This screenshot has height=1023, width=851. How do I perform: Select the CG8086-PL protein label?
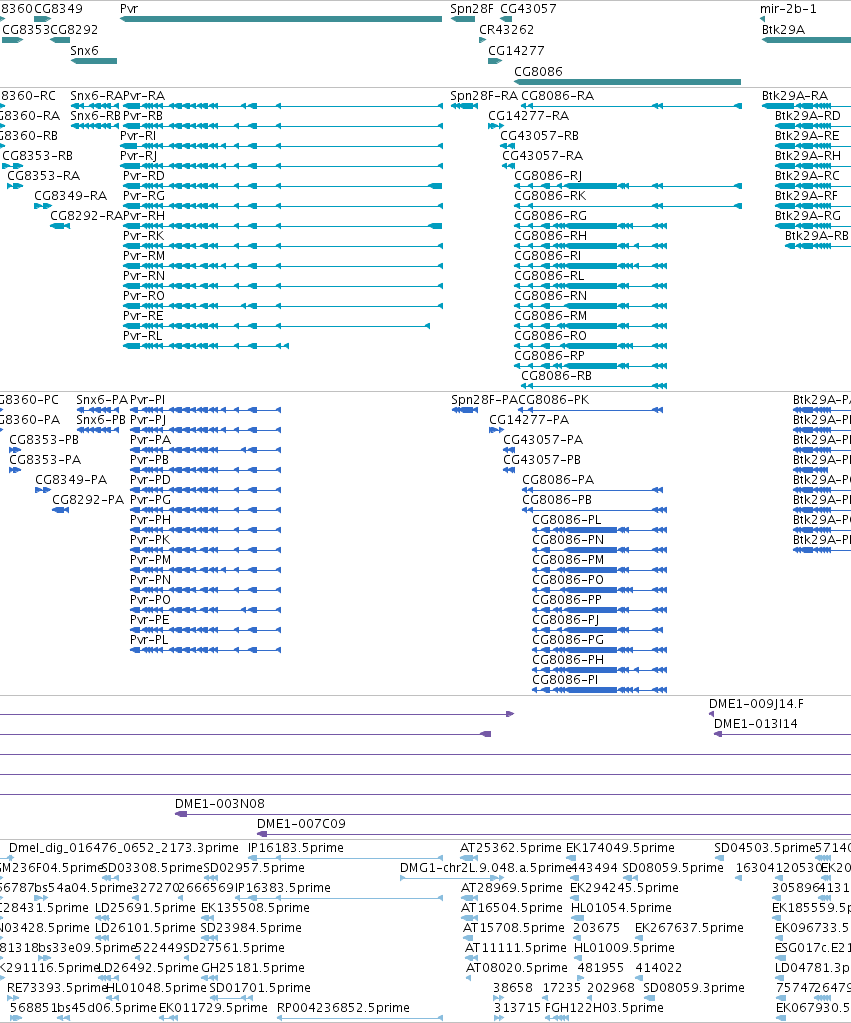[x=567, y=520]
